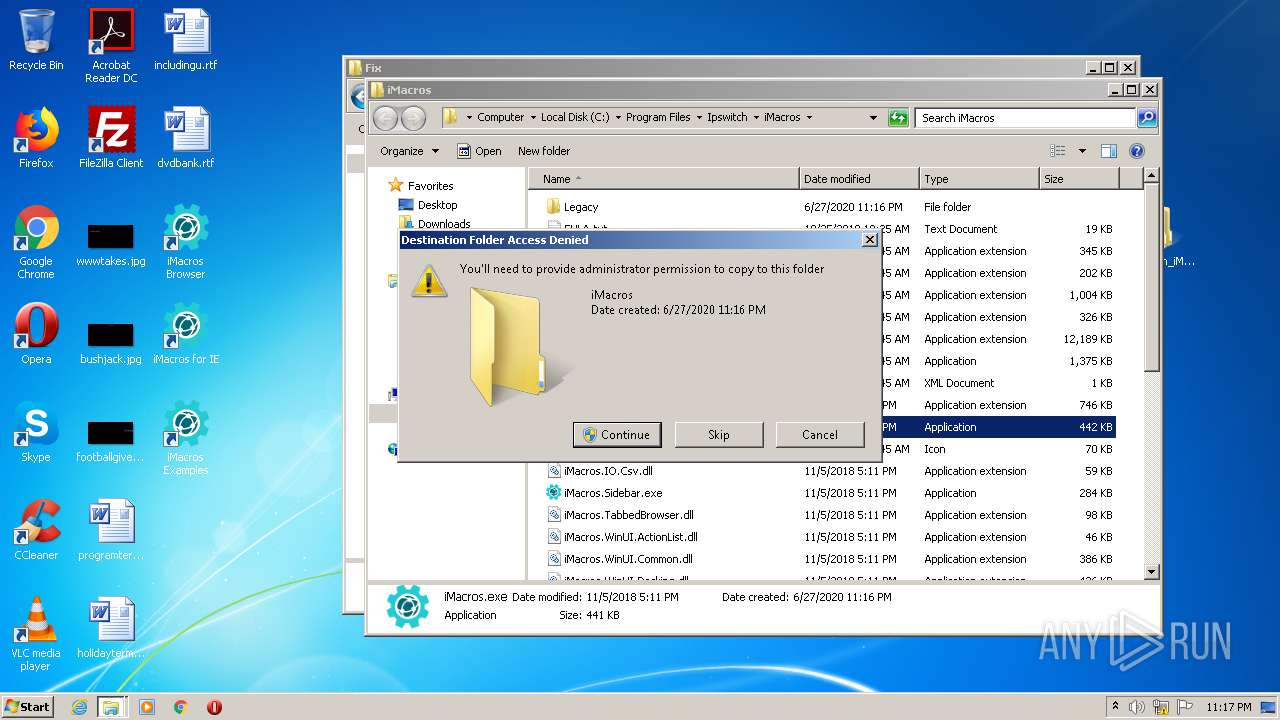The image size is (1280, 720).
Task: Click Windows Explorer taskbar icon
Action: [x=111, y=707]
